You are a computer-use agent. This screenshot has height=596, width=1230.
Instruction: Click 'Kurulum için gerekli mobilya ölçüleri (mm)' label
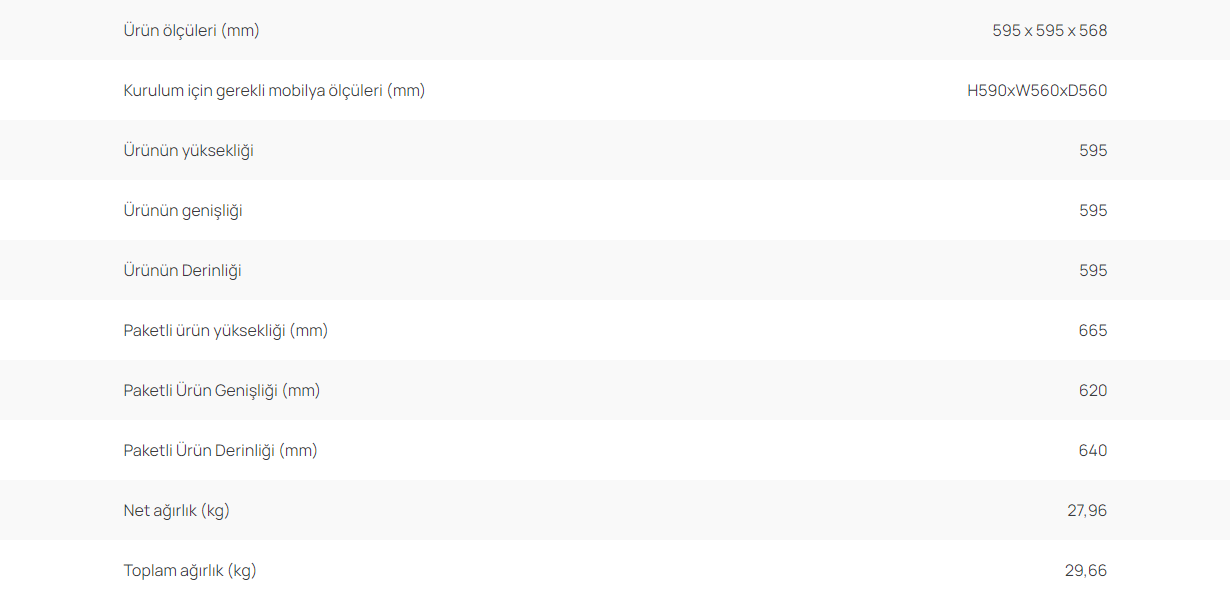point(275,91)
